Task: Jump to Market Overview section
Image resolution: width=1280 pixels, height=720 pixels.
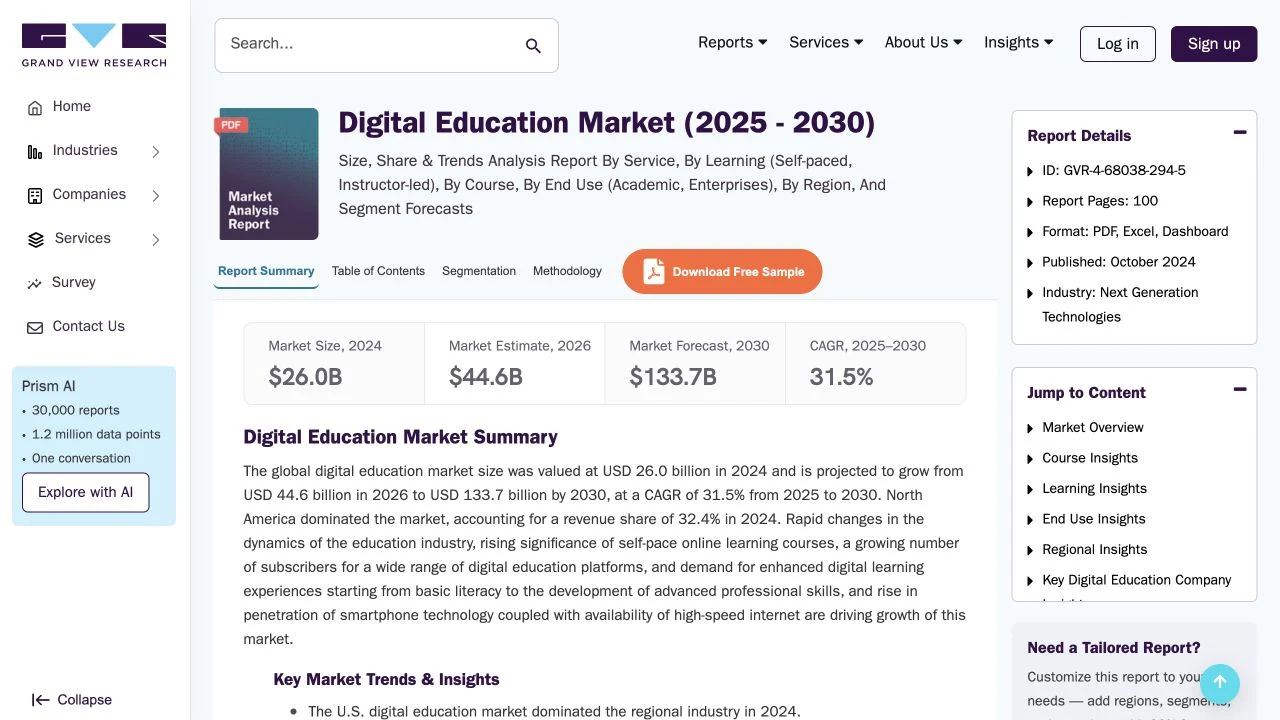Action: (x=1093, y=428)
